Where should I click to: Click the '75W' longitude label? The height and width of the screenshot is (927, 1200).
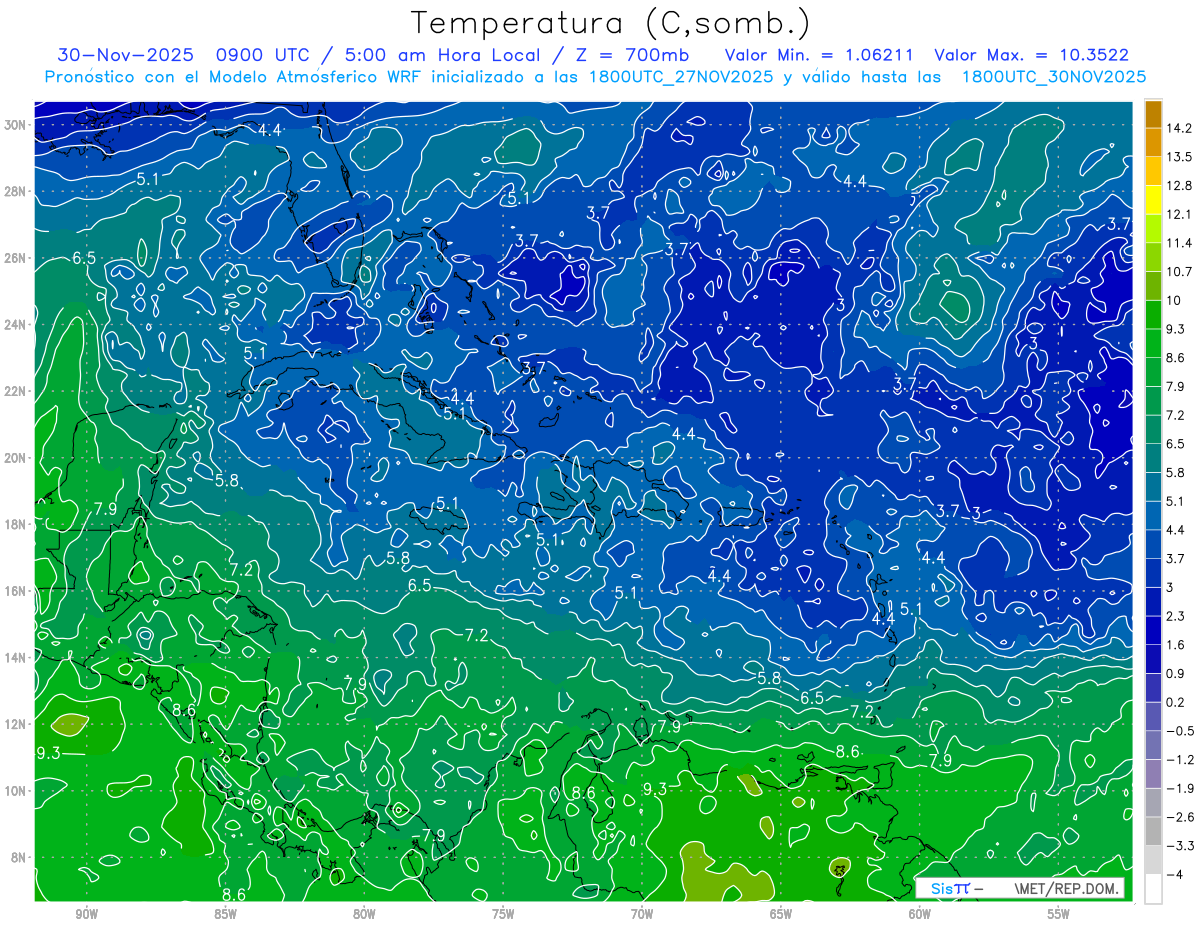click(x=503, y=914)
